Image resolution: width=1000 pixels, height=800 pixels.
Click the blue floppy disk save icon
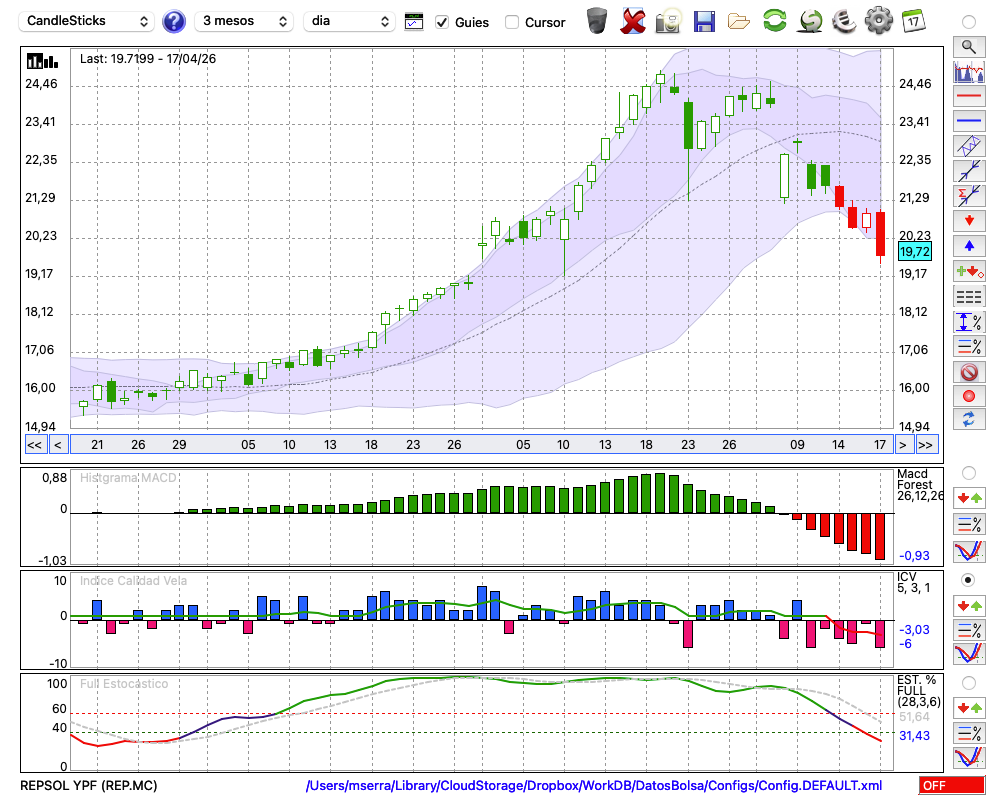[704, 21]
